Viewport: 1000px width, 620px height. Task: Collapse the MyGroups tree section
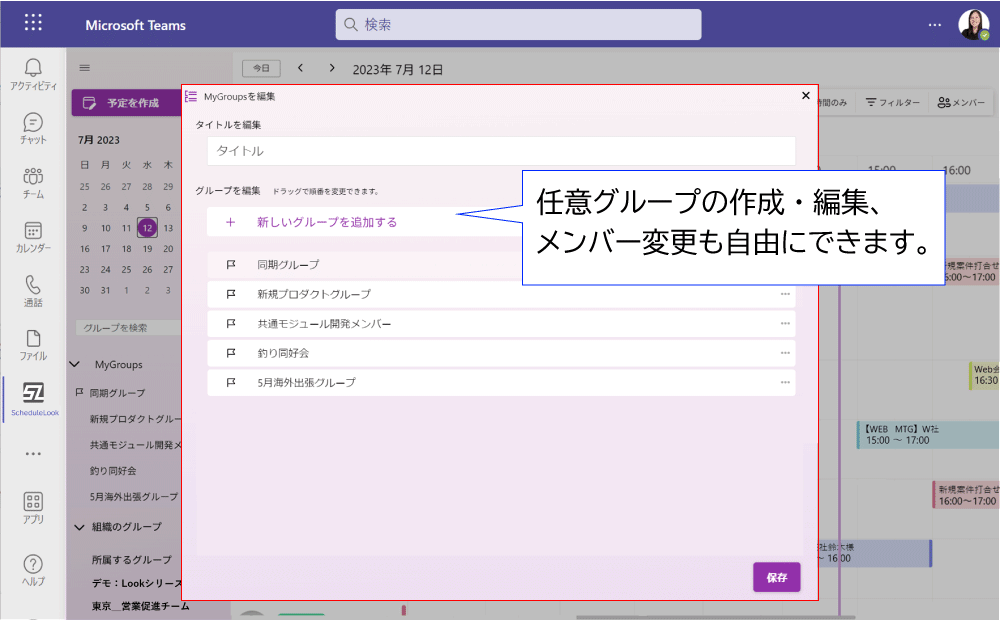(75, 365)
